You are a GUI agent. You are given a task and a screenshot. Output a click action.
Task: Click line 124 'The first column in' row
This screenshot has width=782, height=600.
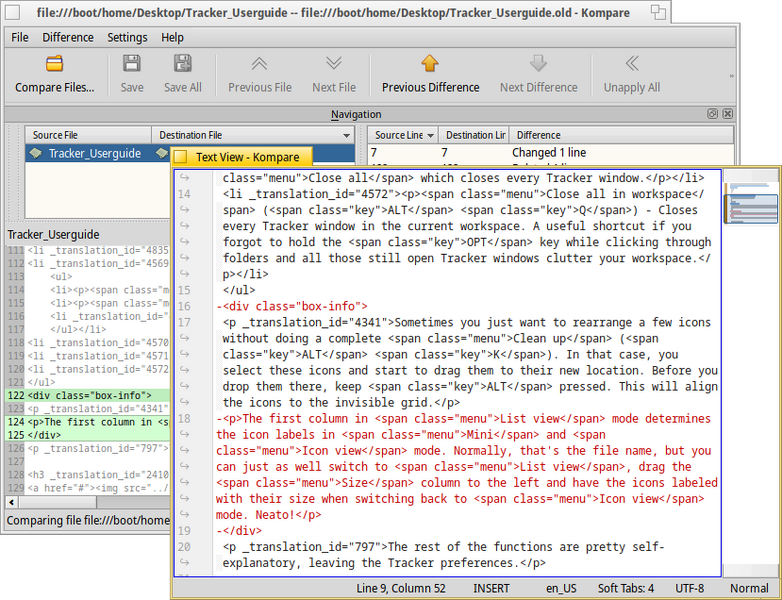point(88,422)
